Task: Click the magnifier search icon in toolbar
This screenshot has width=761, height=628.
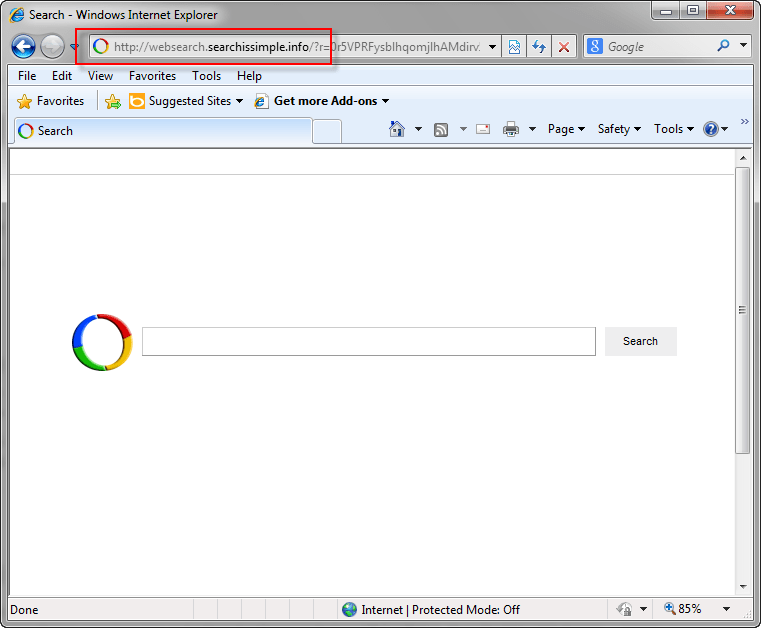Action: pos(723,46)
